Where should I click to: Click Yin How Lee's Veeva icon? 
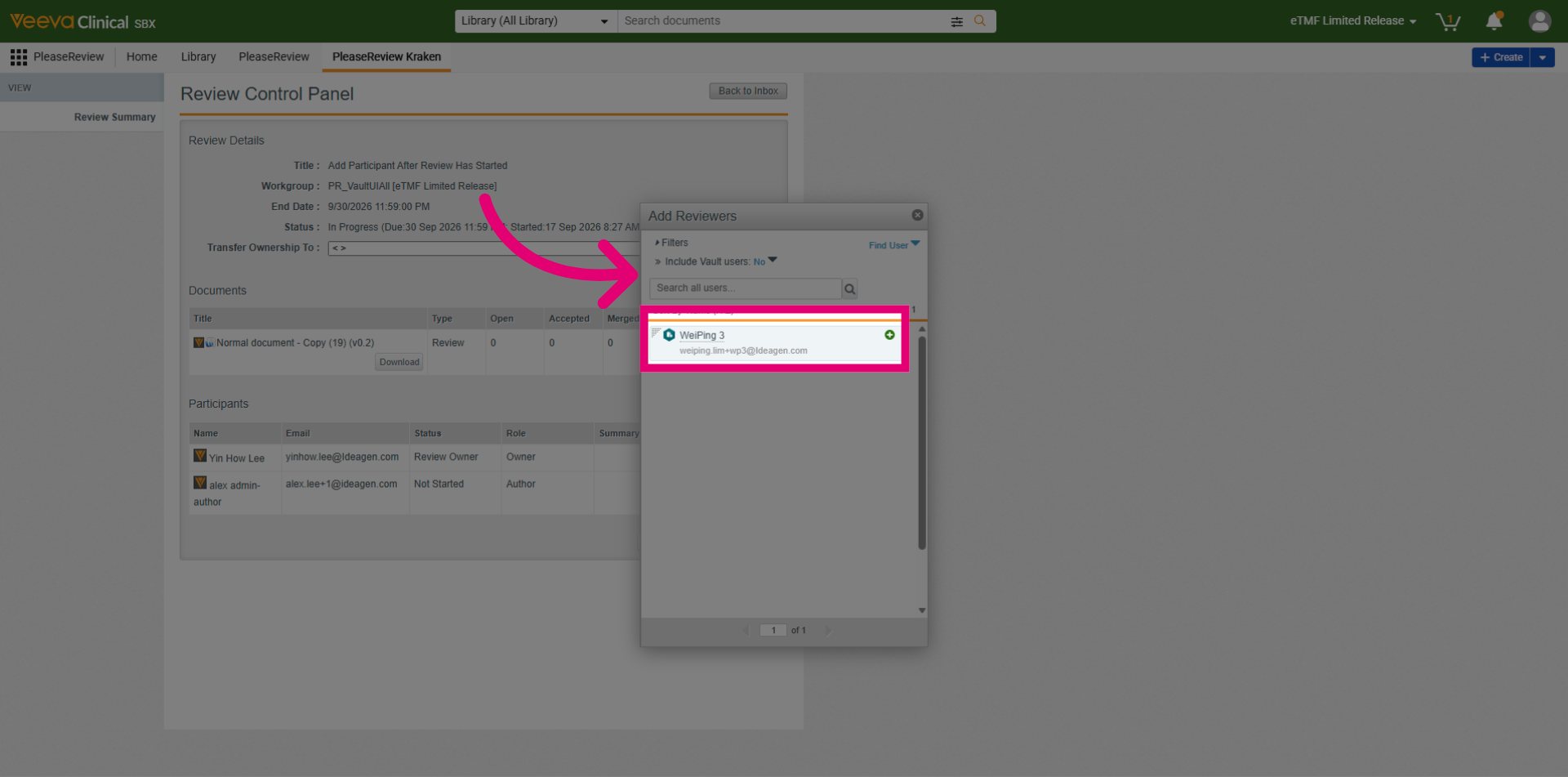coord(200,456)
